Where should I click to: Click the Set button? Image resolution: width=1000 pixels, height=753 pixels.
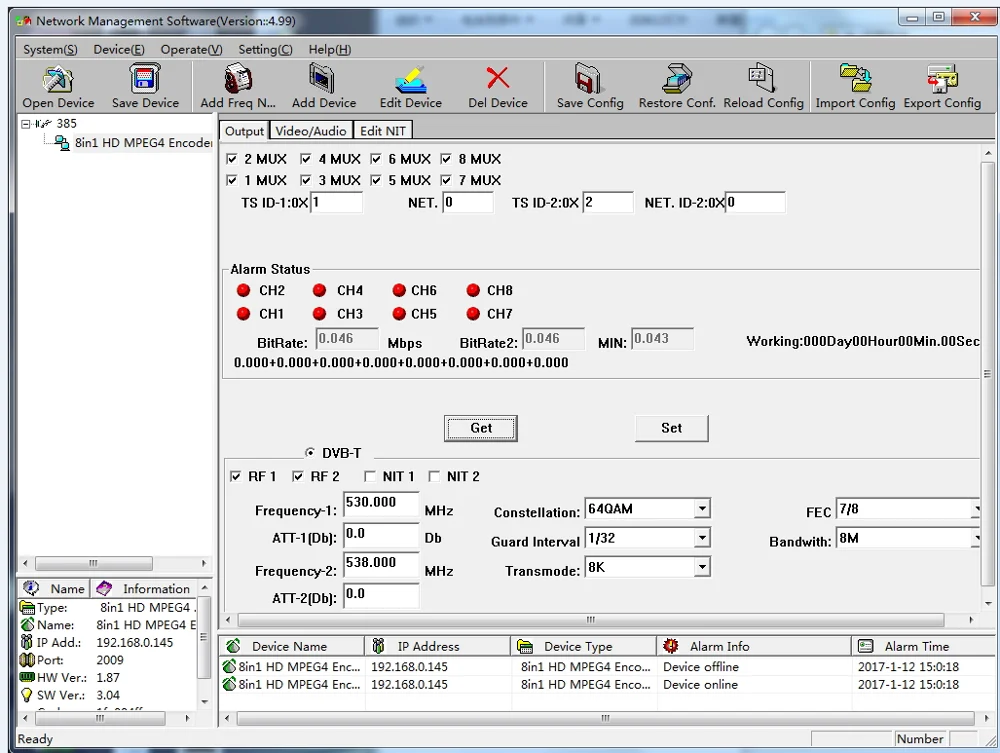coord(672,428)
